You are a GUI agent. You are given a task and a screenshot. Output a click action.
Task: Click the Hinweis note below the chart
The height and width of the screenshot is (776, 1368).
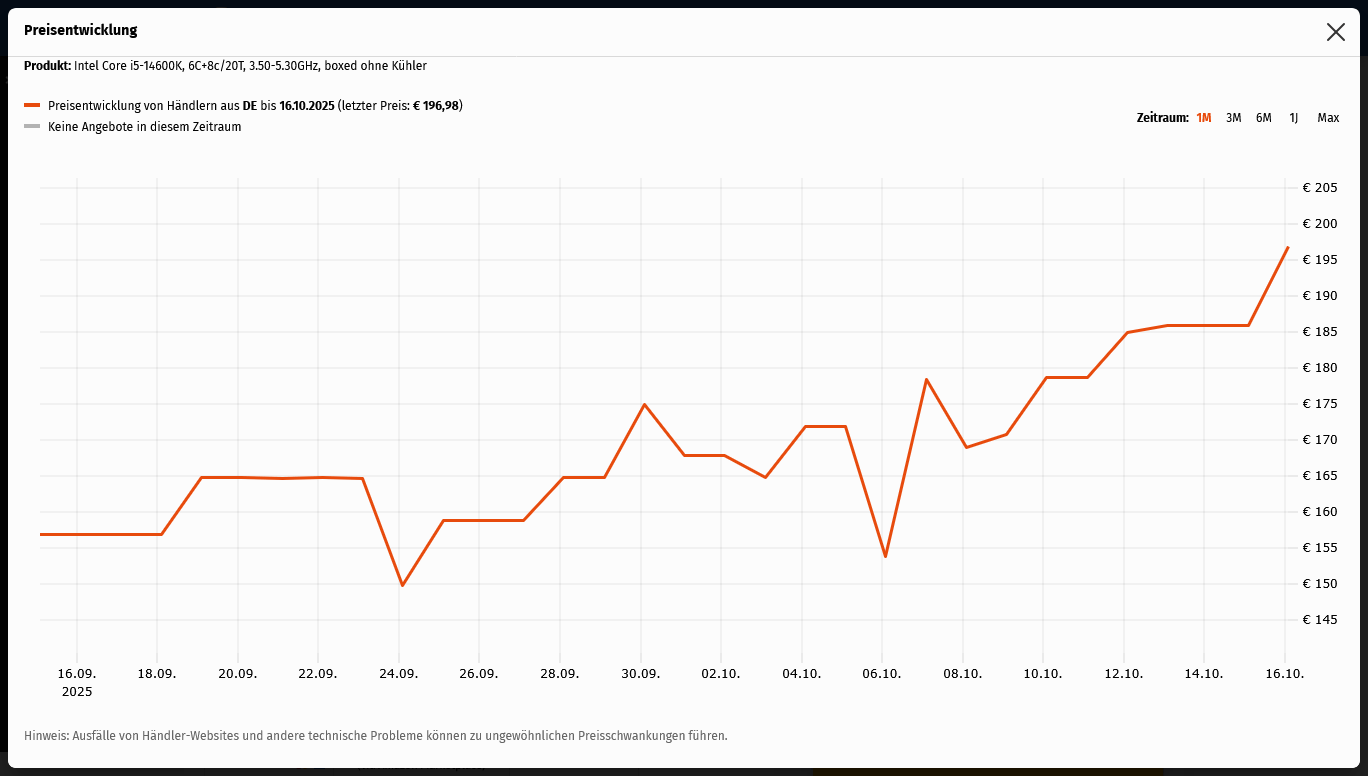click(375, 736)
